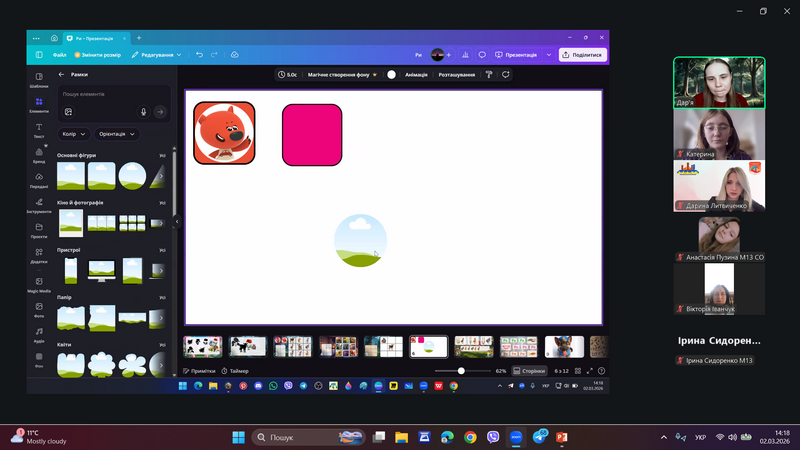Open the Колір filter dropdown

click(74, 134)
